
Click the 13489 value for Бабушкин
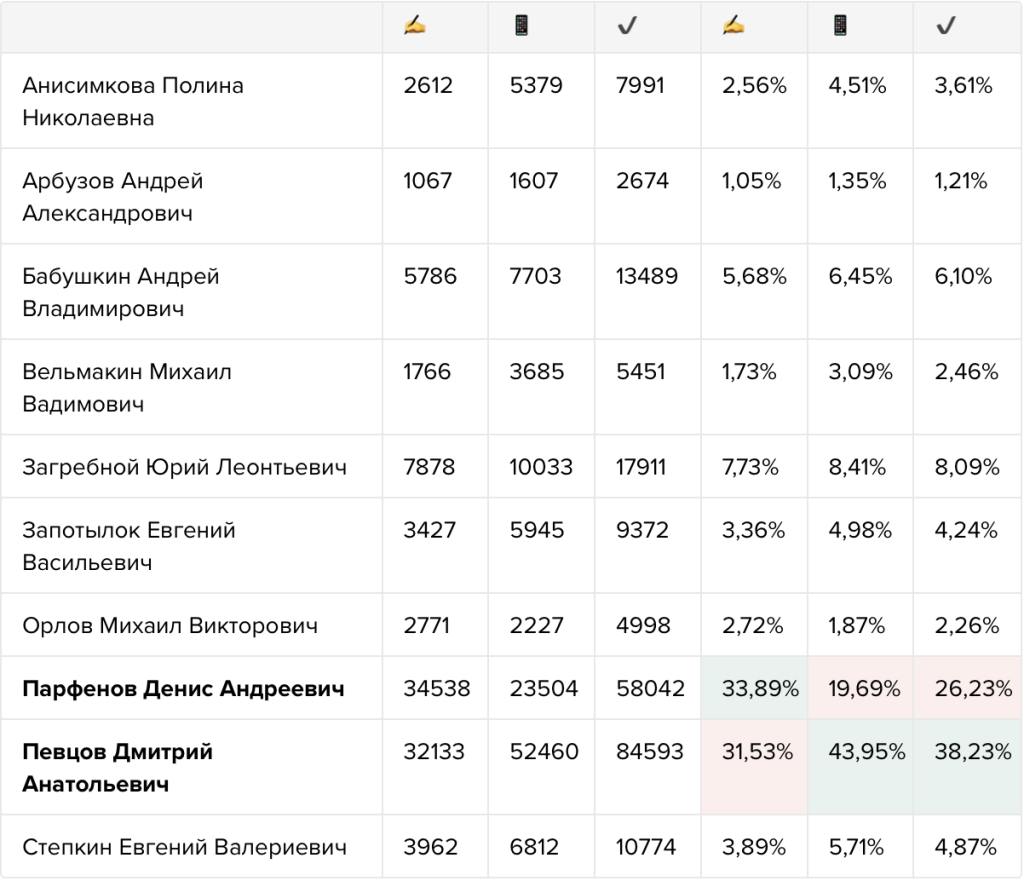tap(647, 276)
